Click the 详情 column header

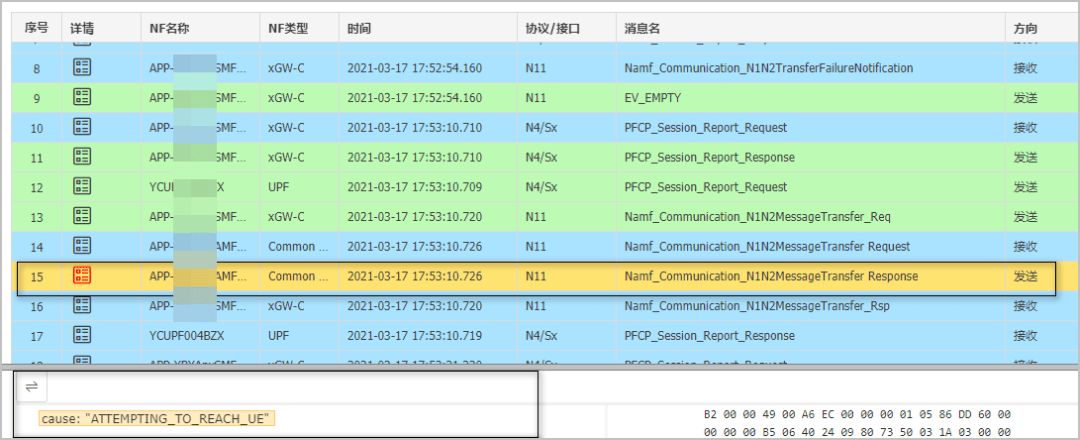(82, 28)
